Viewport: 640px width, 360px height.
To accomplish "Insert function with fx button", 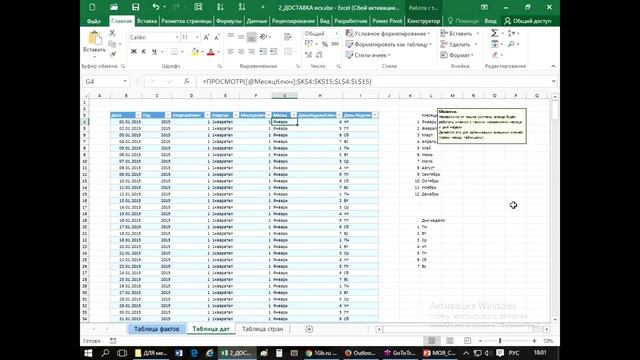I will click(187, 81).
